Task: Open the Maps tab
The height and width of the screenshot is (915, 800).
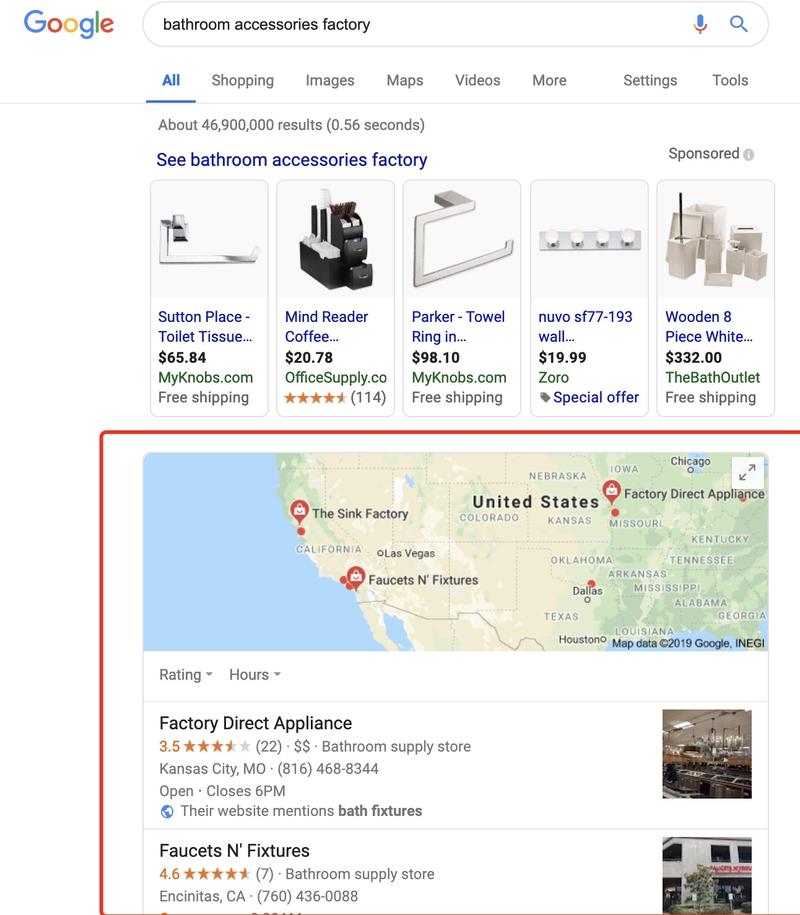Action: tap(405, 80)
